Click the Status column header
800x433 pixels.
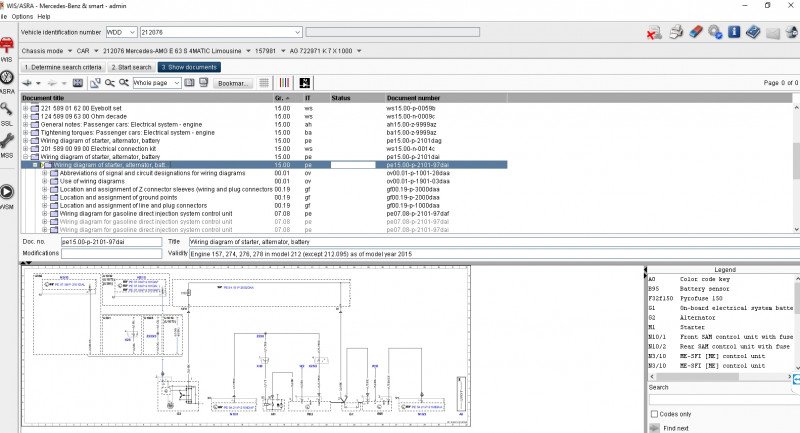pyautogui.click(x=357, y=98)
